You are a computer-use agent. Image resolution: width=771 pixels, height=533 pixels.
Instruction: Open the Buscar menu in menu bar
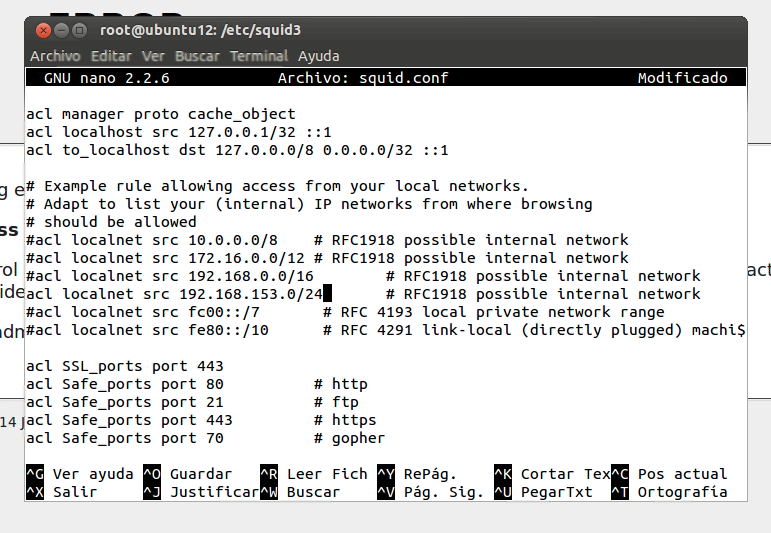[x=197, y=56]
